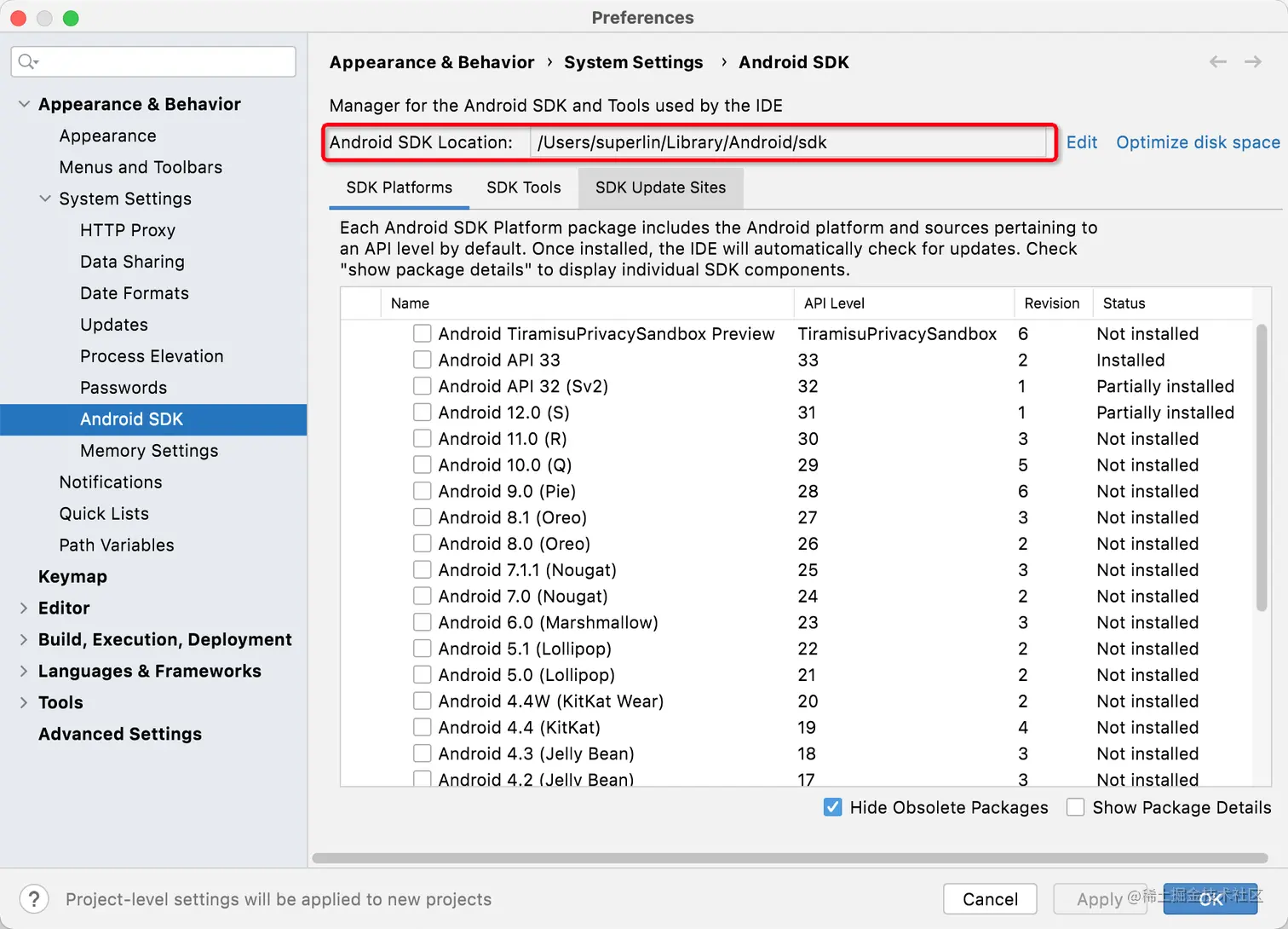Image resolution: width=1288 pixels, height=929 pixels.
Task: Open Process Elevation settings
Action: click(152, 356)
